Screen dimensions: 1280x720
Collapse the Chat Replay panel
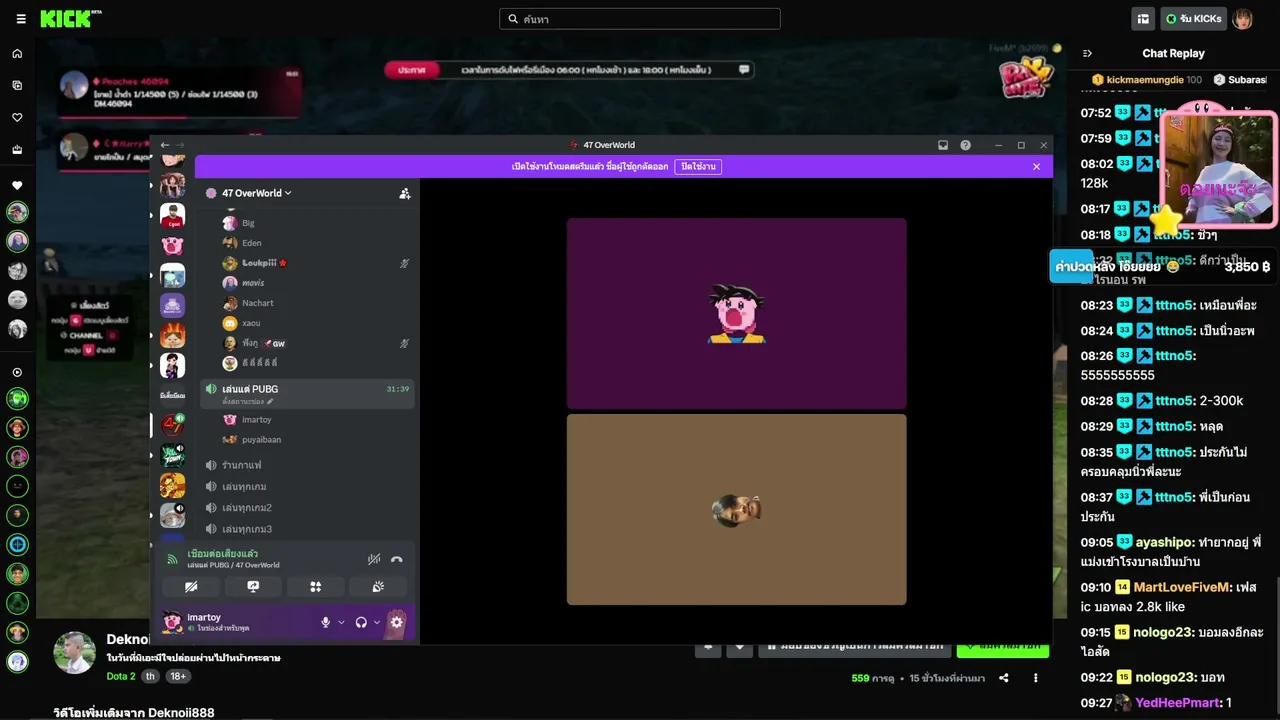pyautogui.click(x=1088, y=54)
